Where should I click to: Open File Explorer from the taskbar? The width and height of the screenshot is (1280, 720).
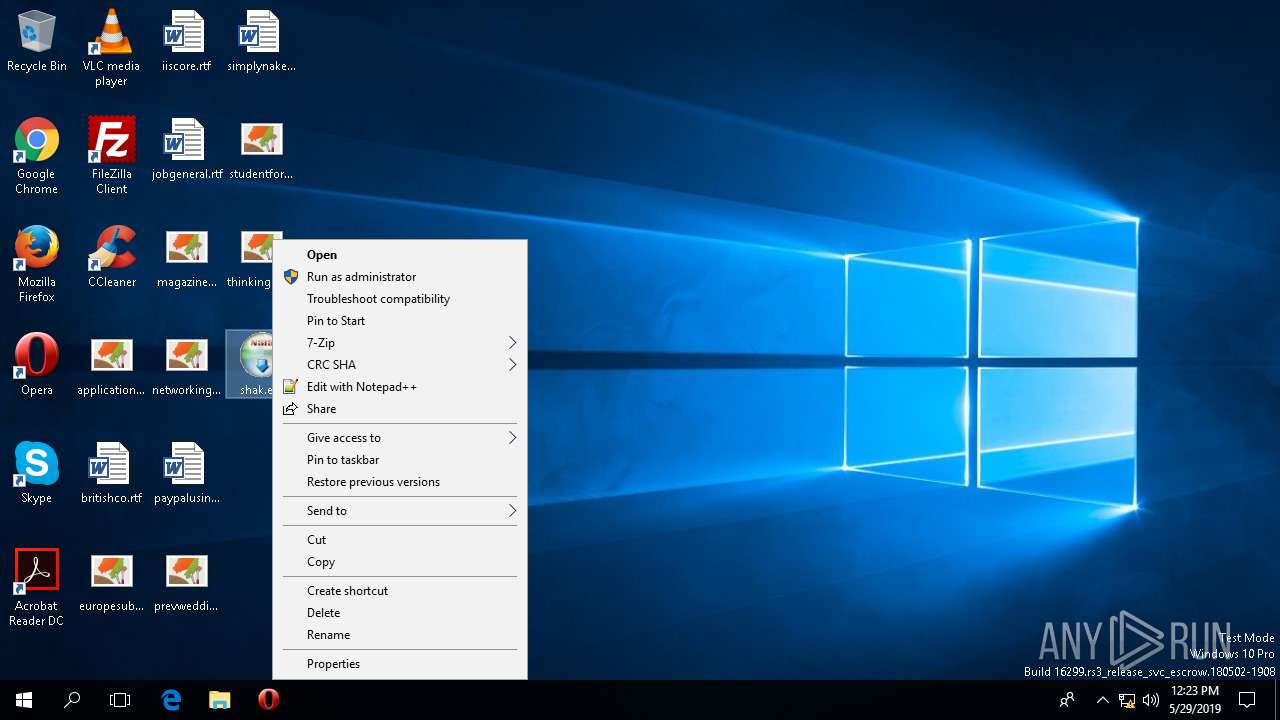click(220, 700)
